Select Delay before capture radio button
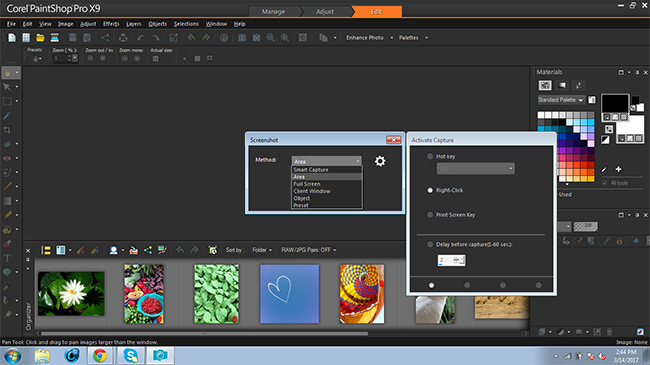Screen dimensions: 650x365 430,244
